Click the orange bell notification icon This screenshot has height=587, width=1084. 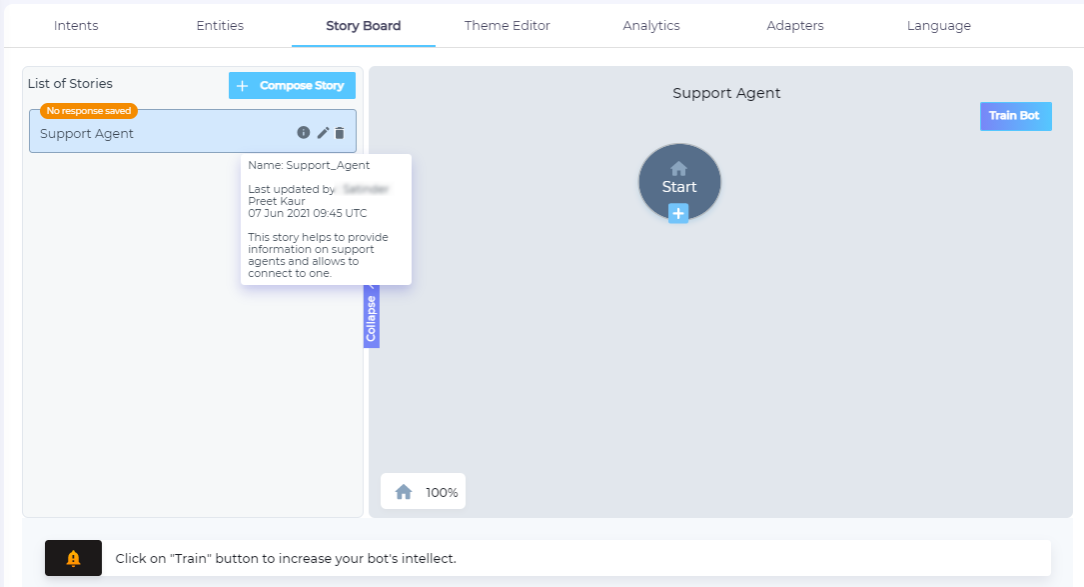(x=73, y=558)
